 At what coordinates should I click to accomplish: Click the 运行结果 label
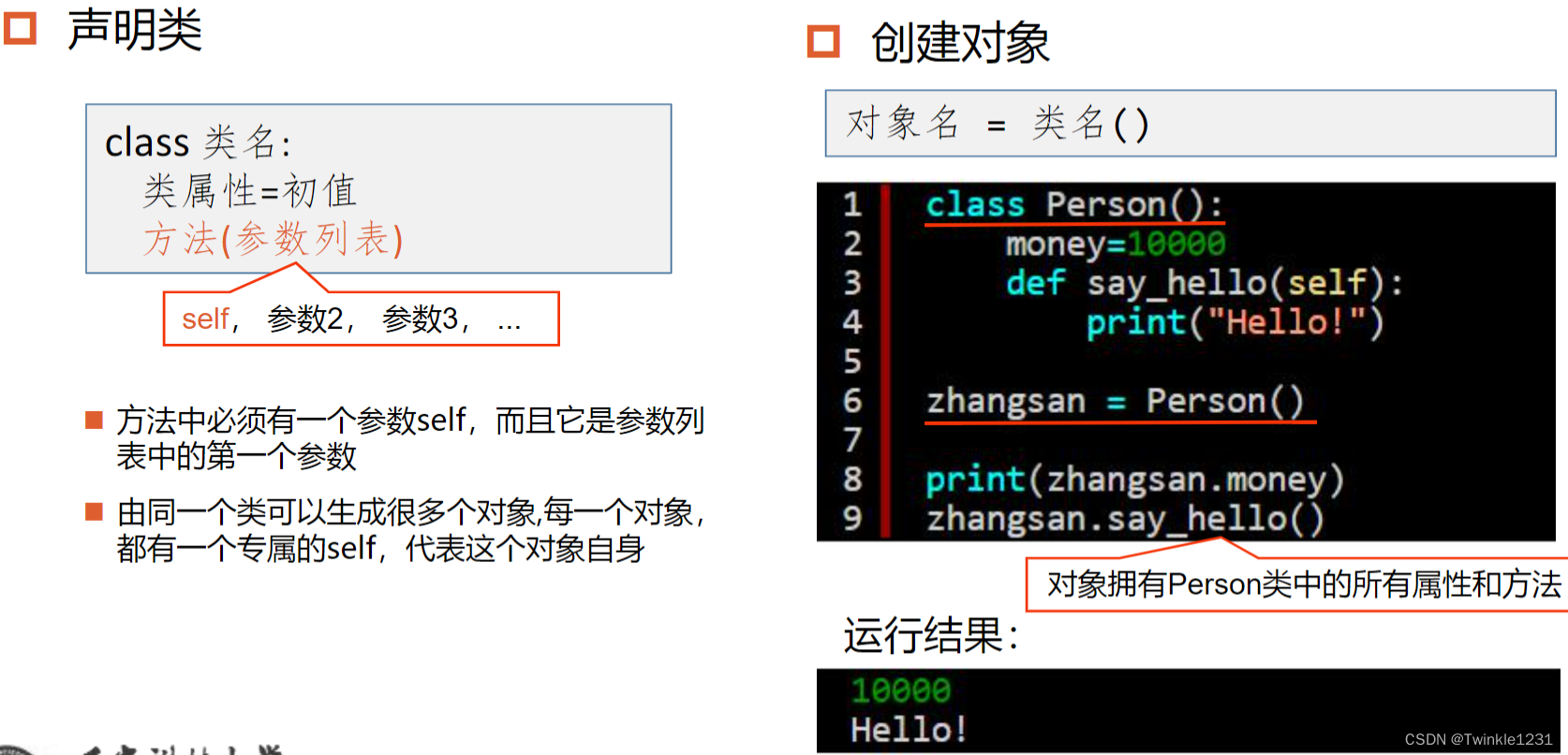click(x=931, y=636)
